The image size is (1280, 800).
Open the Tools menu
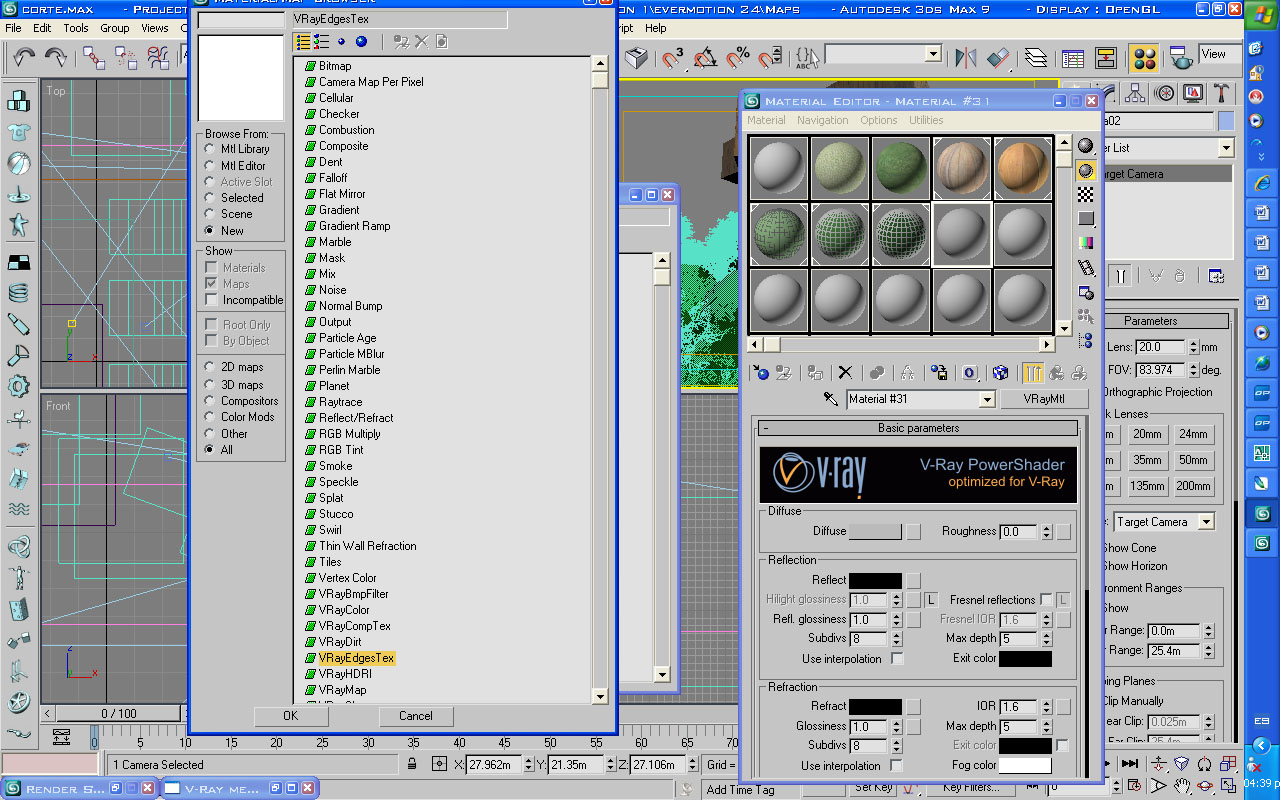[76, 28]
